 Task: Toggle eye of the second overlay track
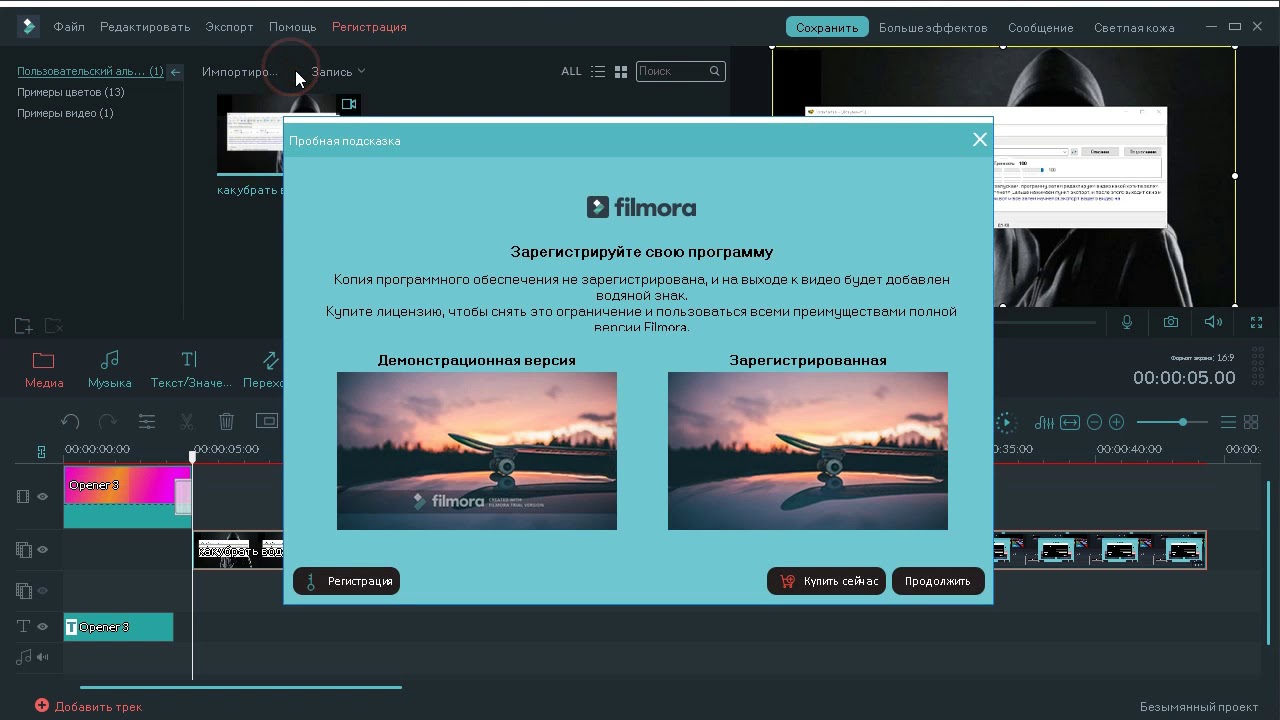43,591
